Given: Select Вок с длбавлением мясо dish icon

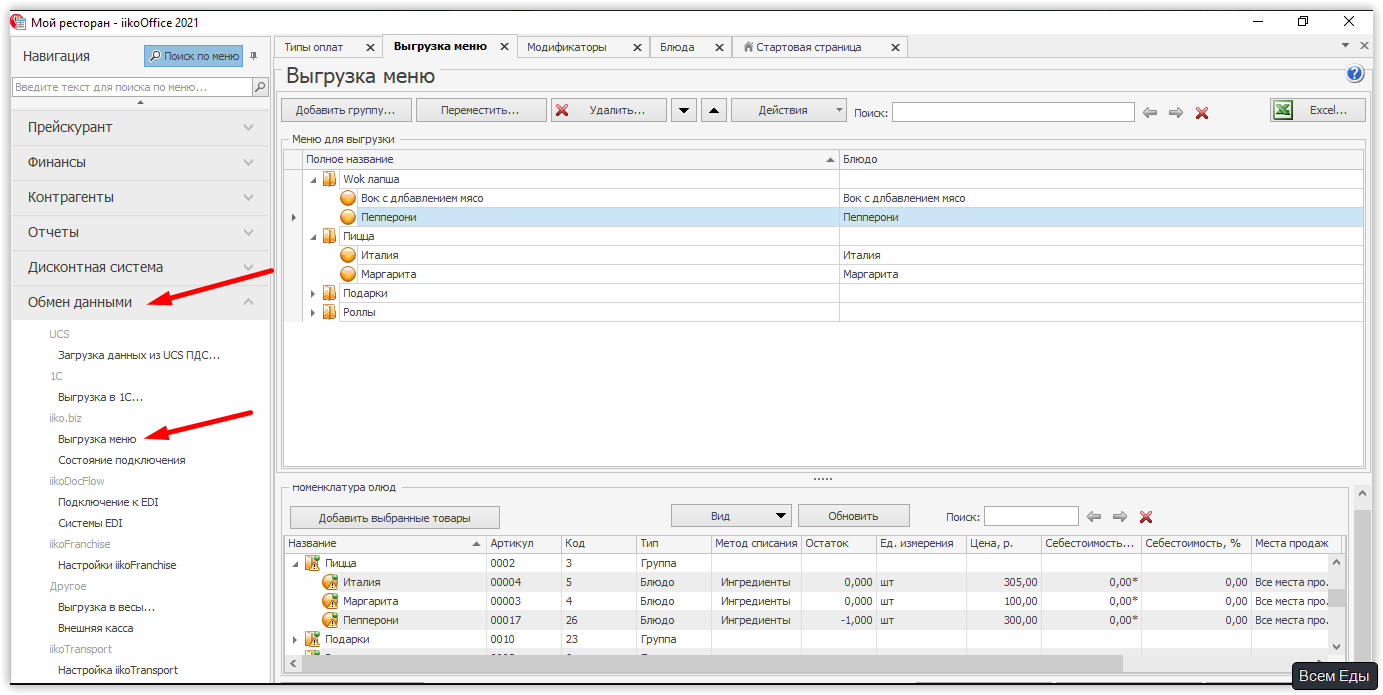Looking at the screenshot, I should tap(348, 198).
